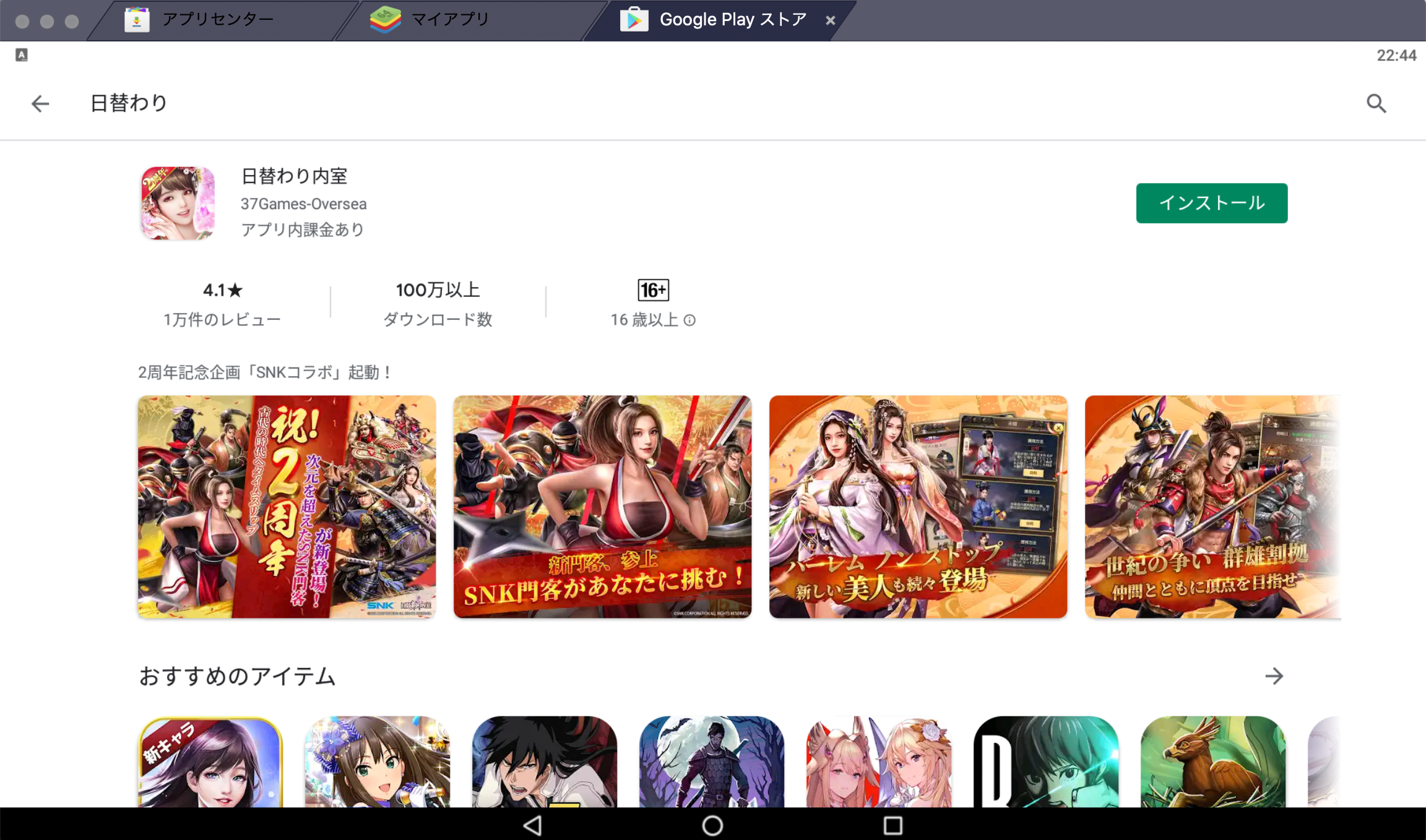Close the Google Play ストア tab
The width and height of the screenshot is (1426, 840).
(831, 20)
